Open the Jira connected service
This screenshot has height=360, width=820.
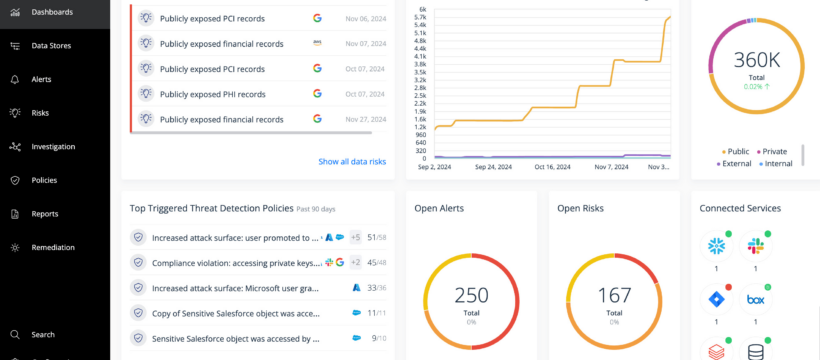click(x=716, y=299)
